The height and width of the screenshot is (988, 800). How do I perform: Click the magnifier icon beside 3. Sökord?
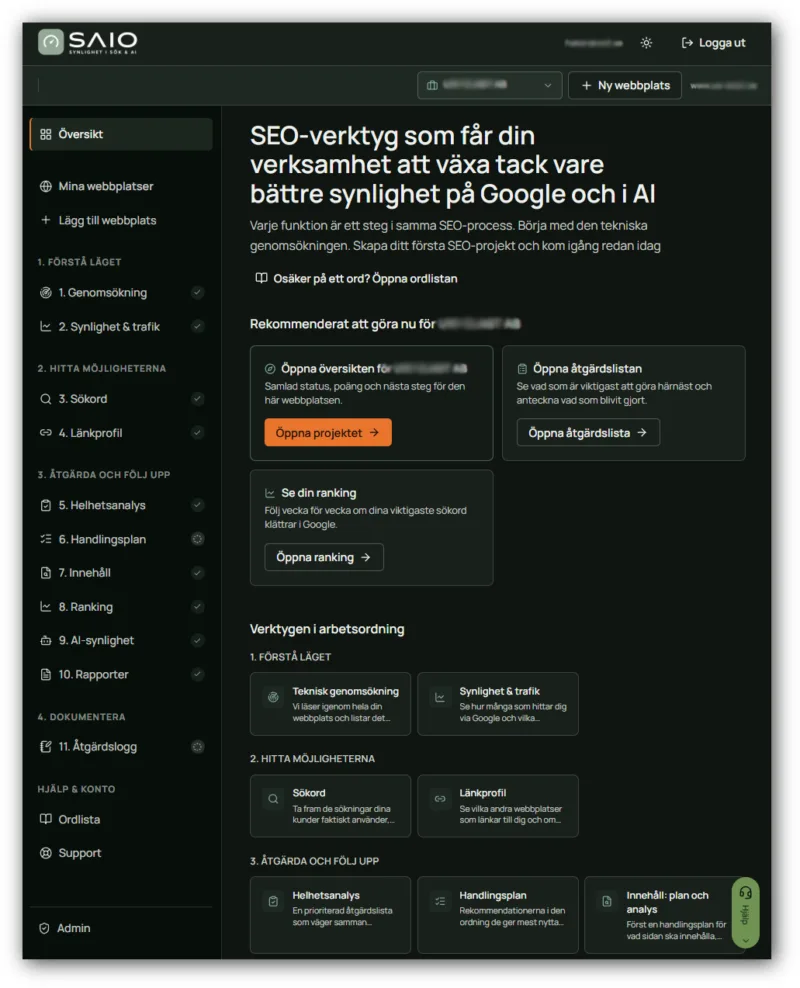(x=45, y=399)
